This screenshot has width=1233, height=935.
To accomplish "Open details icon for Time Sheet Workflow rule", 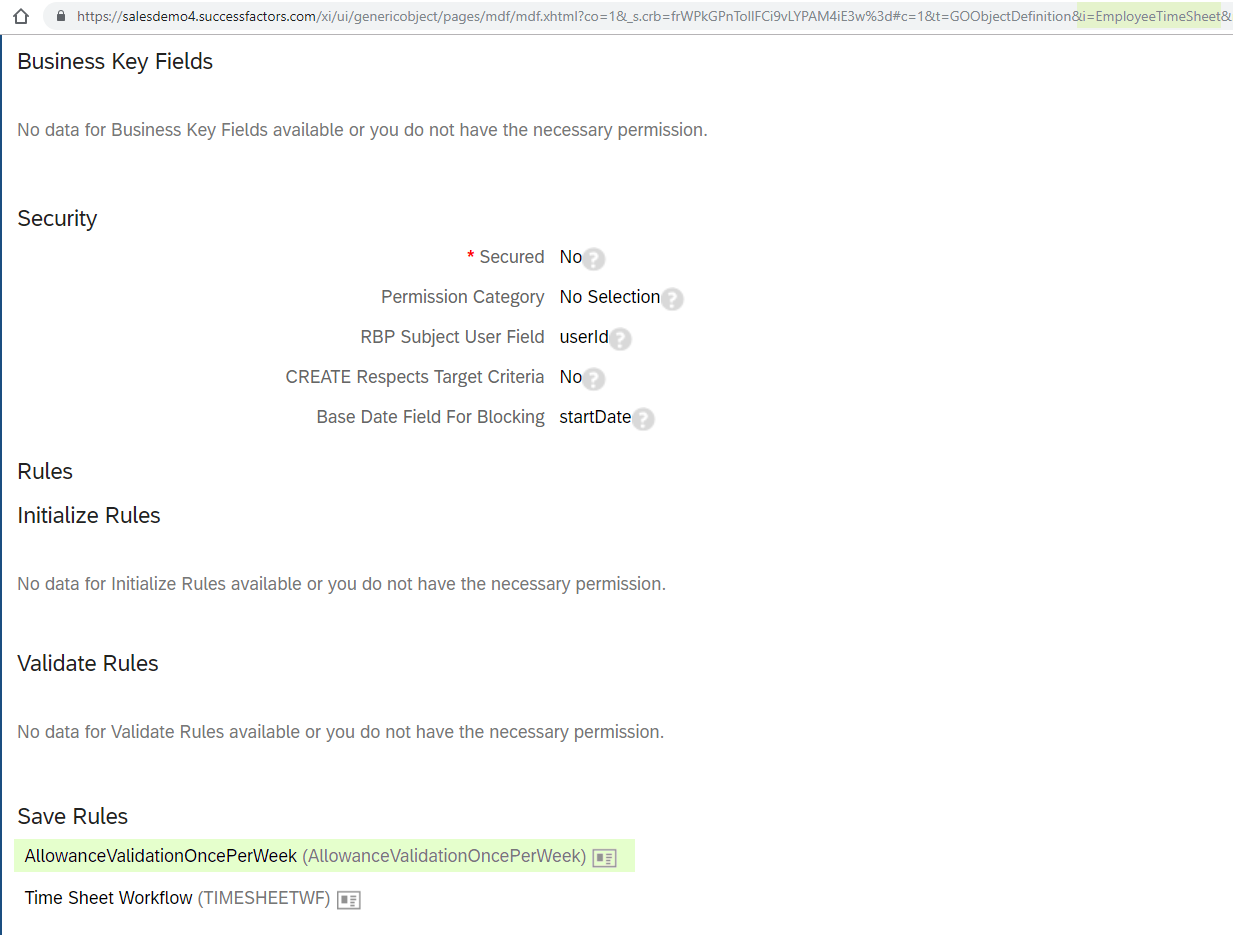I will (x=348, y=900).
